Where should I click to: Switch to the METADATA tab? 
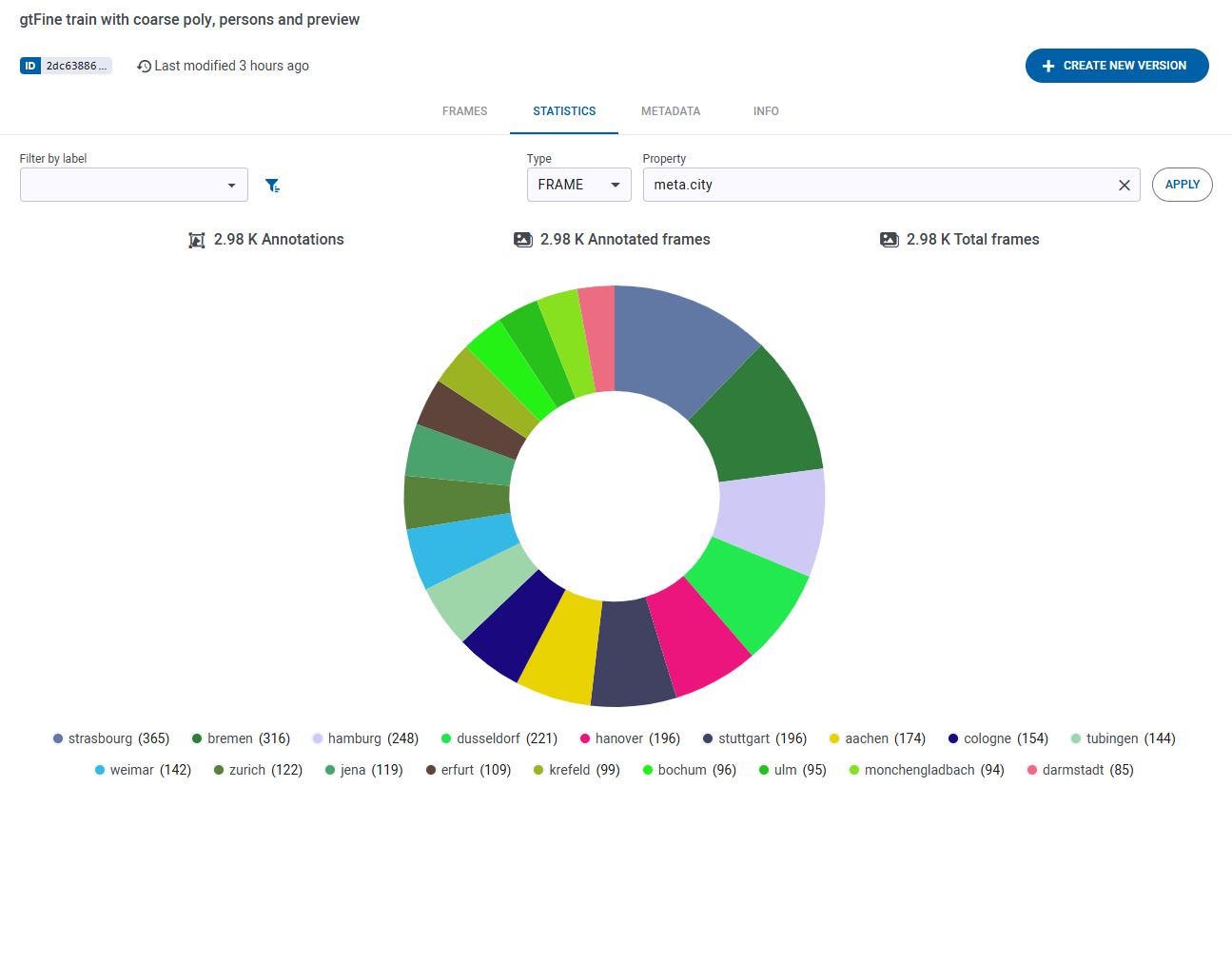(670, 111)
